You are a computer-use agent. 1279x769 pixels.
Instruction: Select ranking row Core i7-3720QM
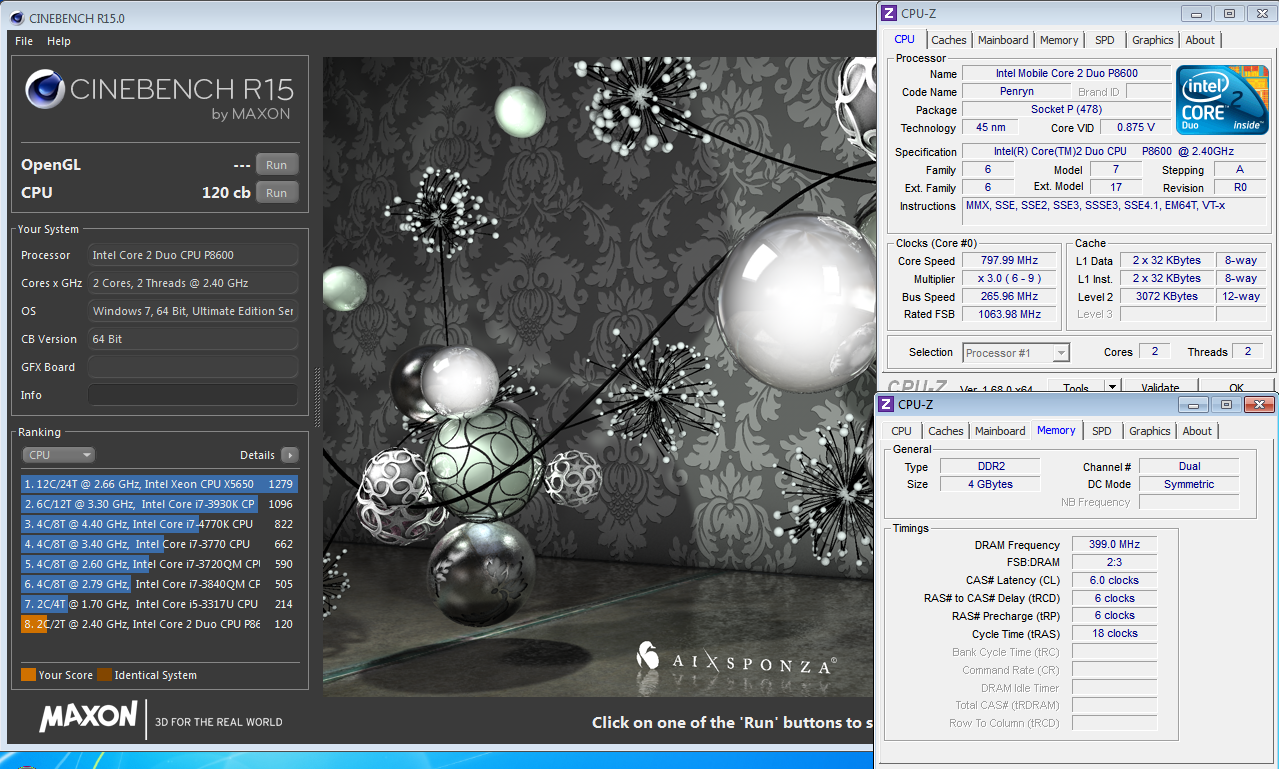coord(159,564)
